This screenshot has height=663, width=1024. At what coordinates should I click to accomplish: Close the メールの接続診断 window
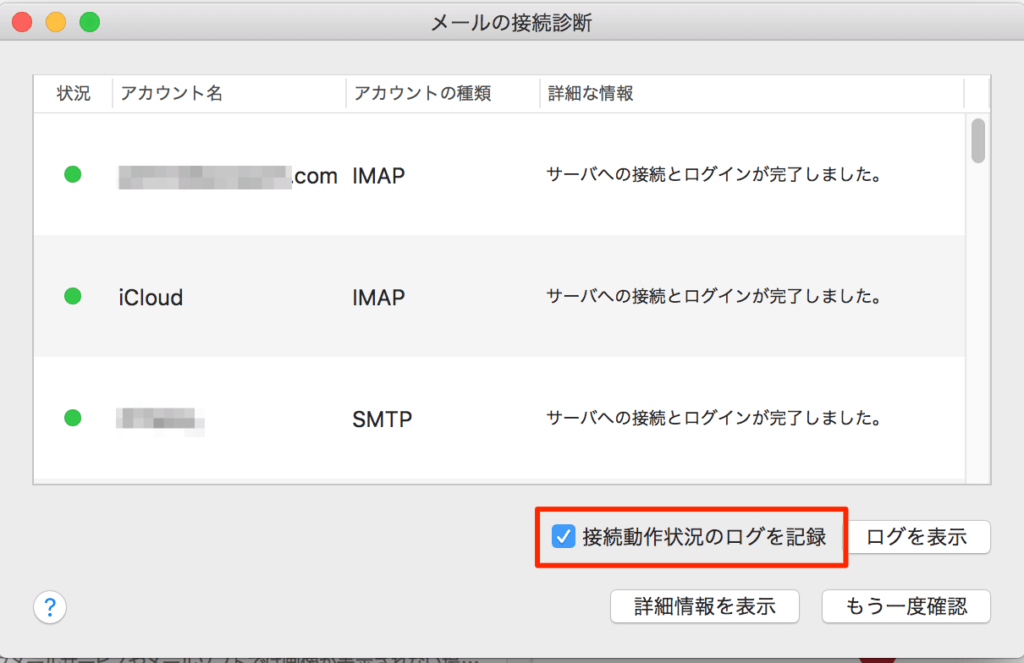[22, 22]
